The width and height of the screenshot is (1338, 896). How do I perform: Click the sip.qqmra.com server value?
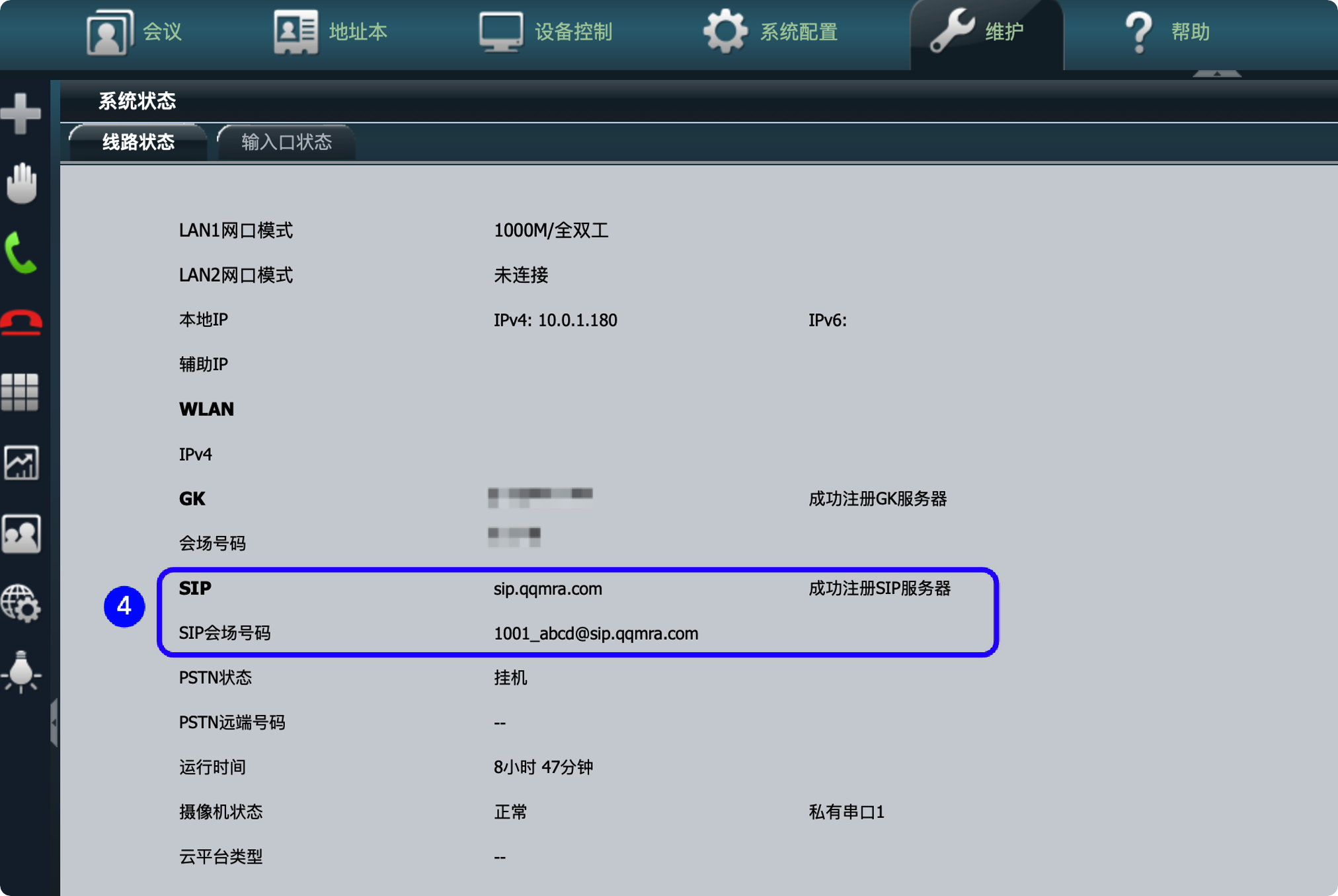tap(548, 589)
